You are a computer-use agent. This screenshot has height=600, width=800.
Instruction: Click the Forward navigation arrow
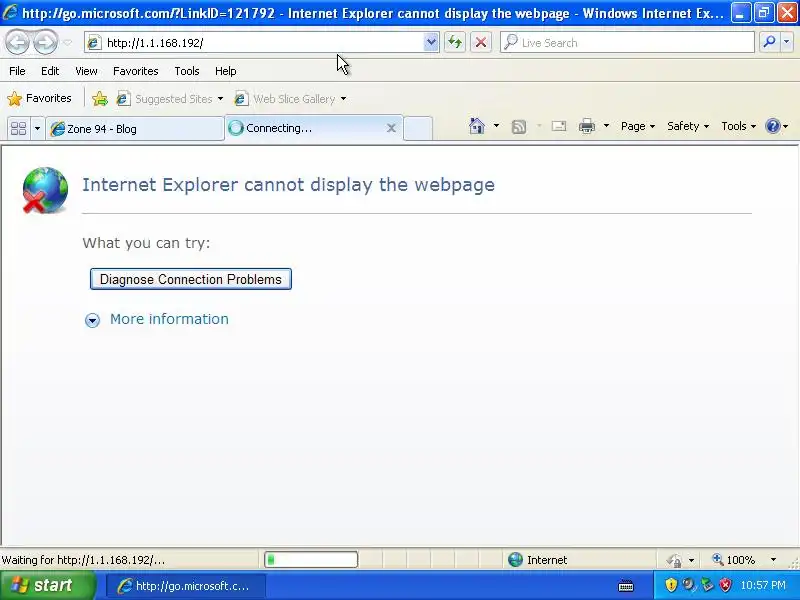click(46, 42)
